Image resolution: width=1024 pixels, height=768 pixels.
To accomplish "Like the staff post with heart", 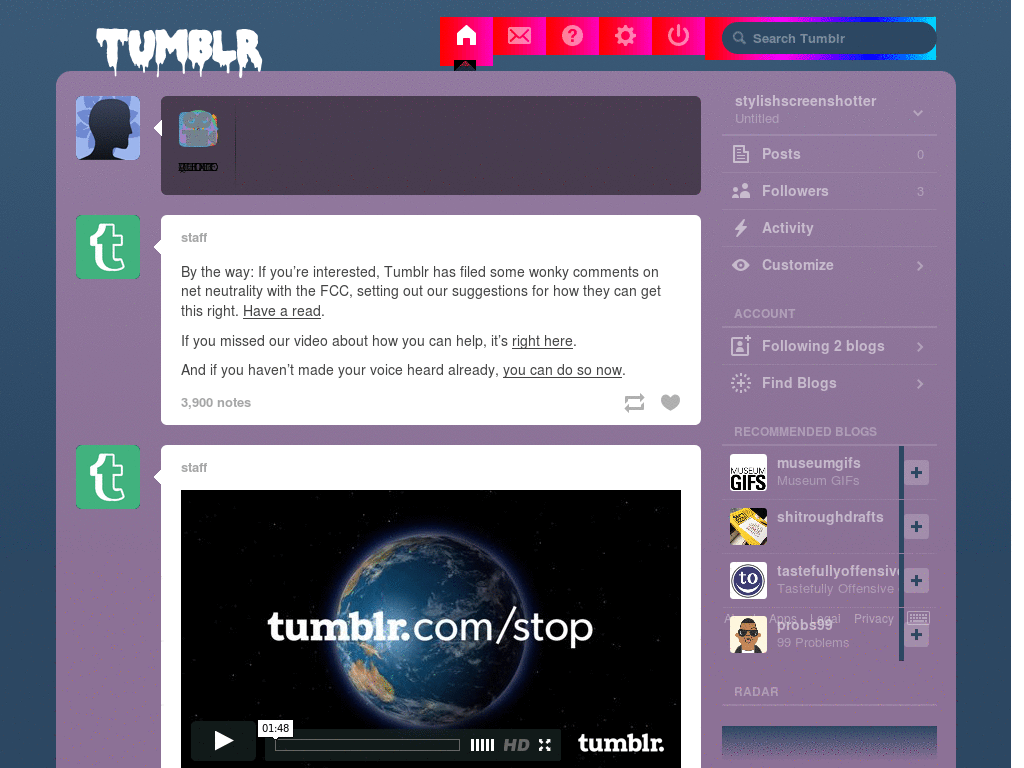I will click(x=670, y=402).
